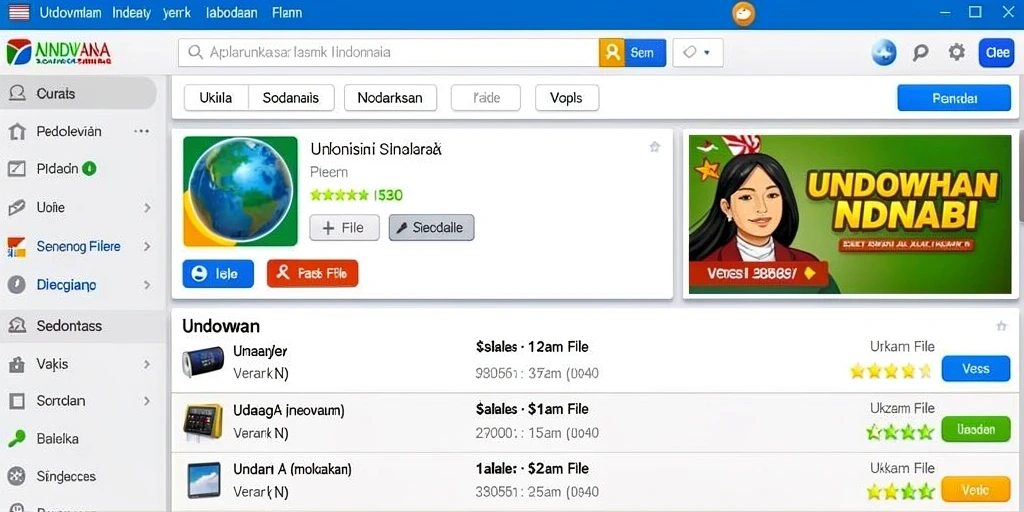The height and width of the screenshot is (512, 1024).
Task: Click the flag icon in the title bar
Action: tap(19, 12)
